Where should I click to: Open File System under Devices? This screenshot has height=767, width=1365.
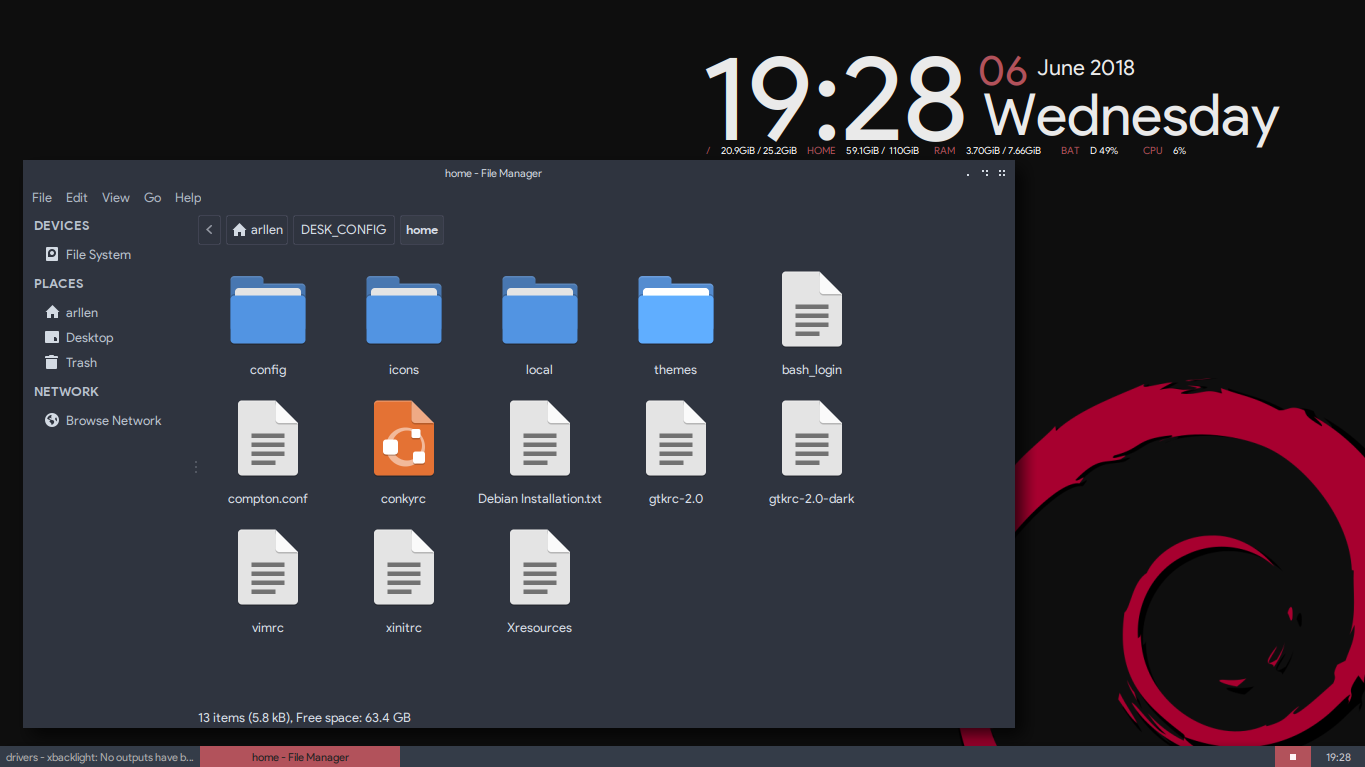(96, 254)
